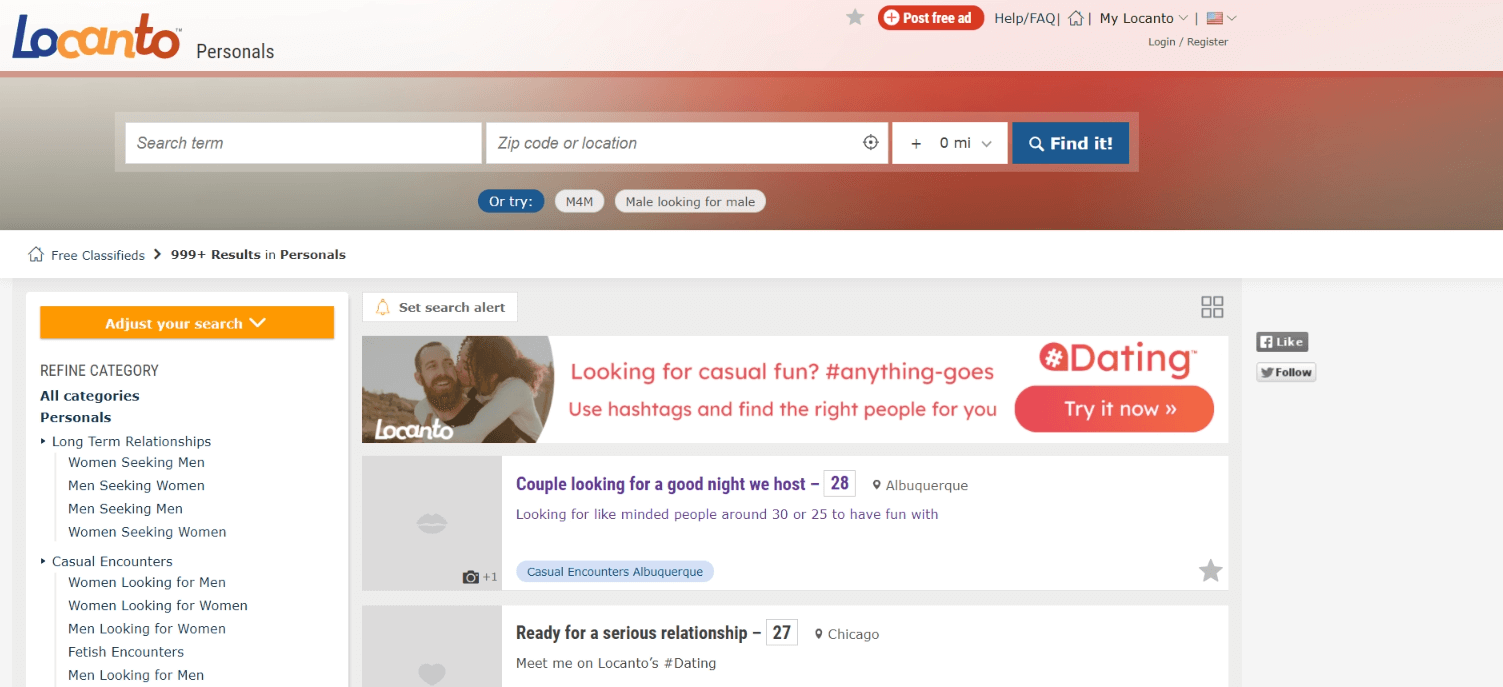Click the Looking for like minded people description
Viewport: 1503px width, 687px height.
pyautogui.click(x=727, y=514)
